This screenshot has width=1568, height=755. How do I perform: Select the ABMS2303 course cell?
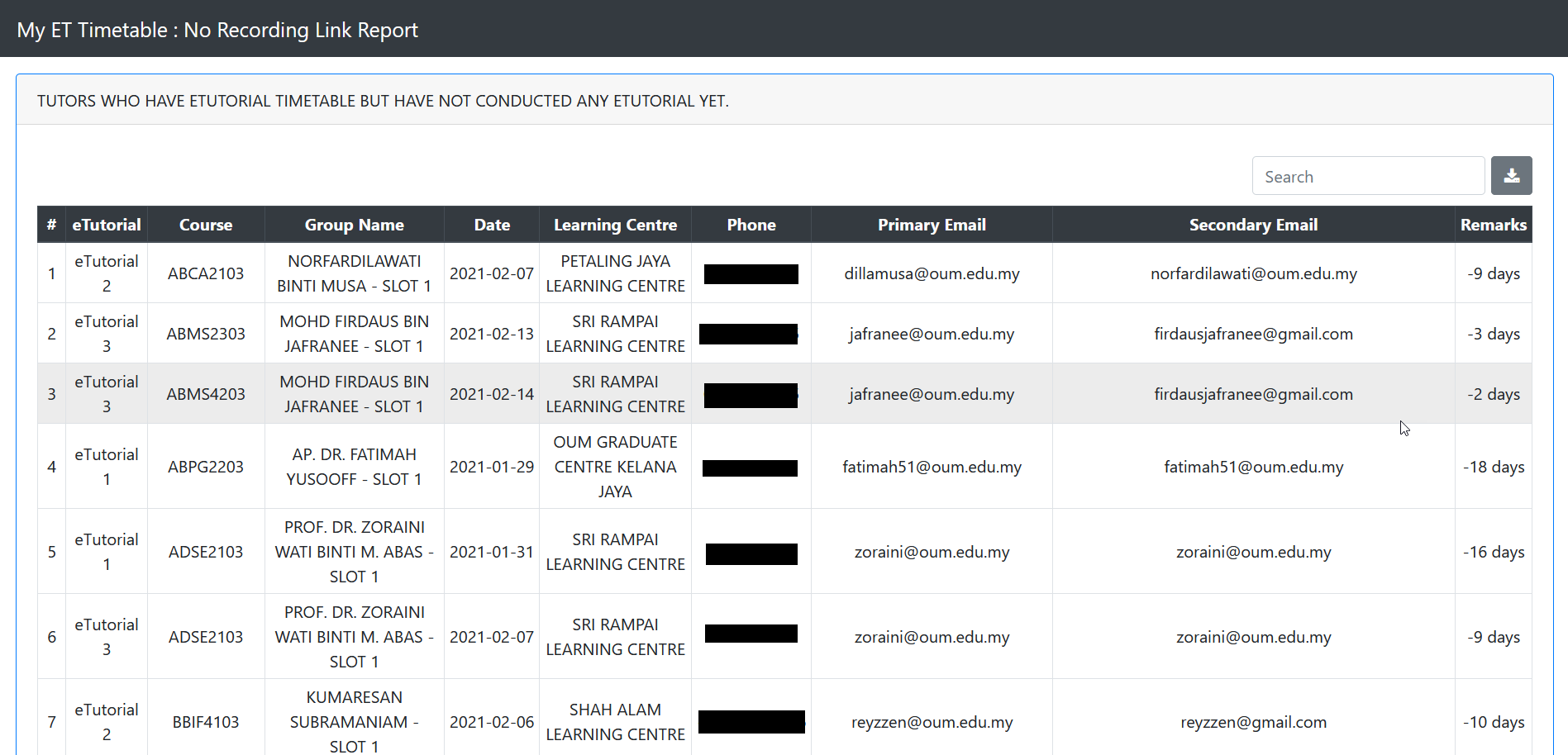click(206, 334)
